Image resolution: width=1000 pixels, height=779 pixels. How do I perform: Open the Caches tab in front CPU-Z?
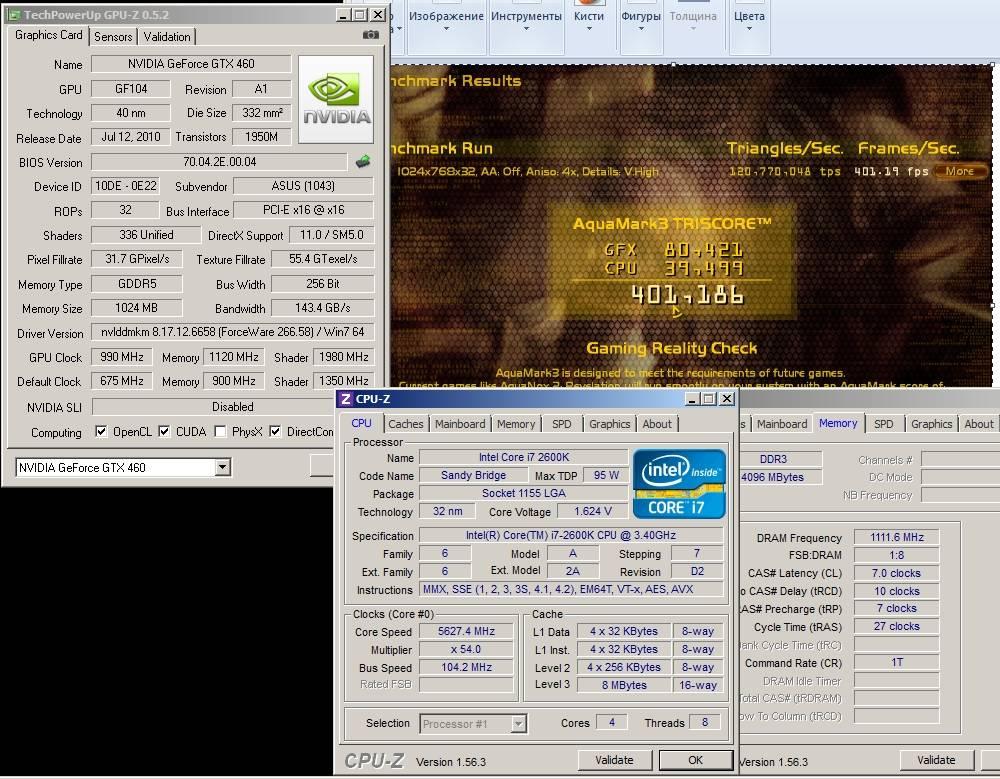(x=406, y=424)
